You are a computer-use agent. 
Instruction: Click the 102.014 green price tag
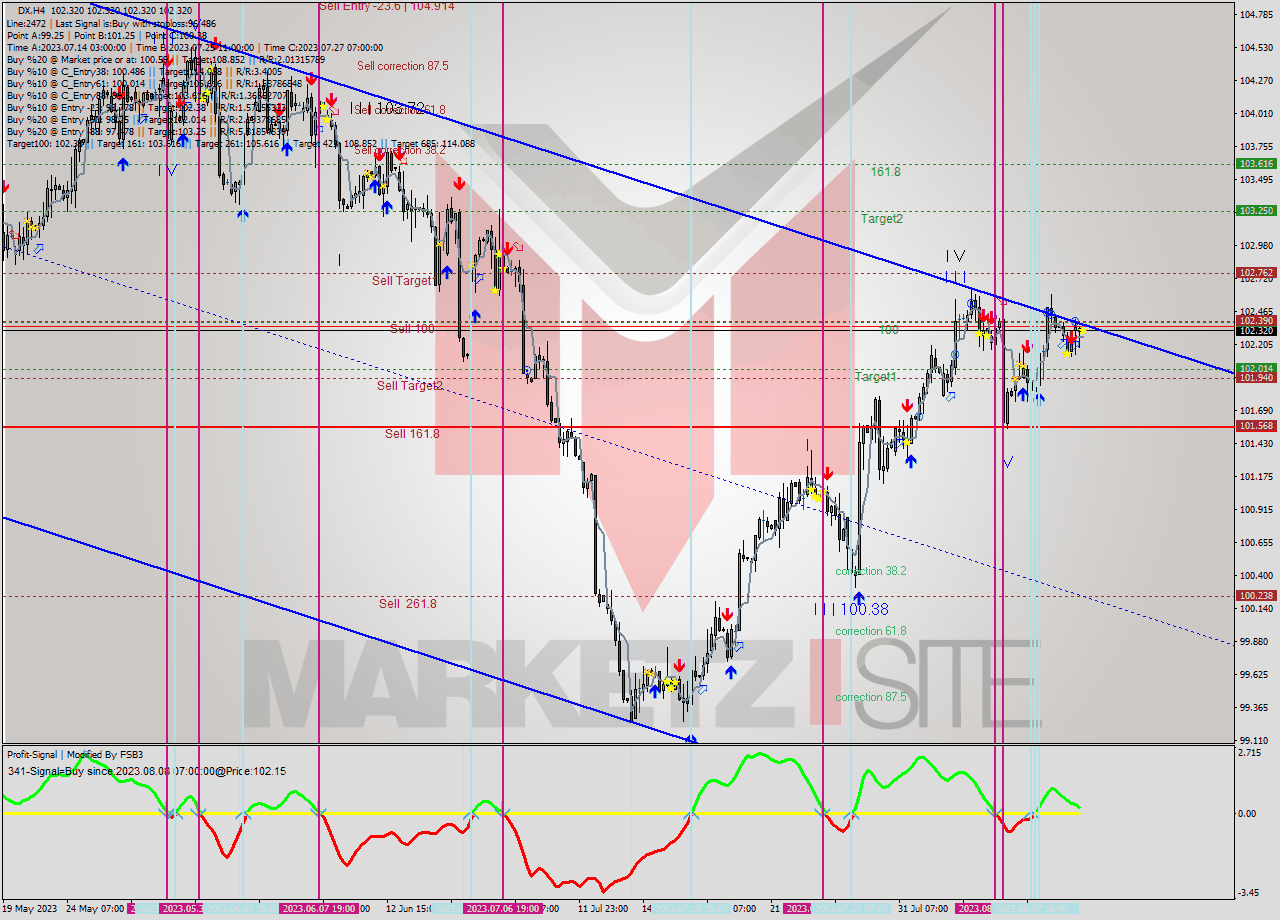tap(1256, 368)
